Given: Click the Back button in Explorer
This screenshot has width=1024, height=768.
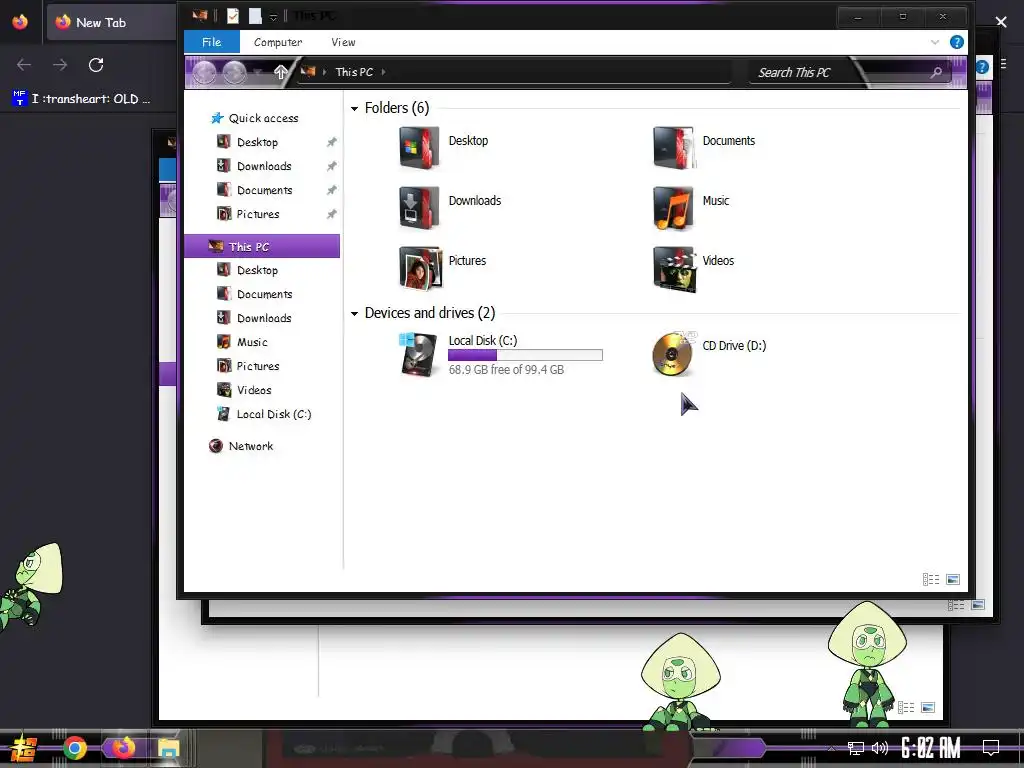Looking at the screenshot, I should [204, 72].
